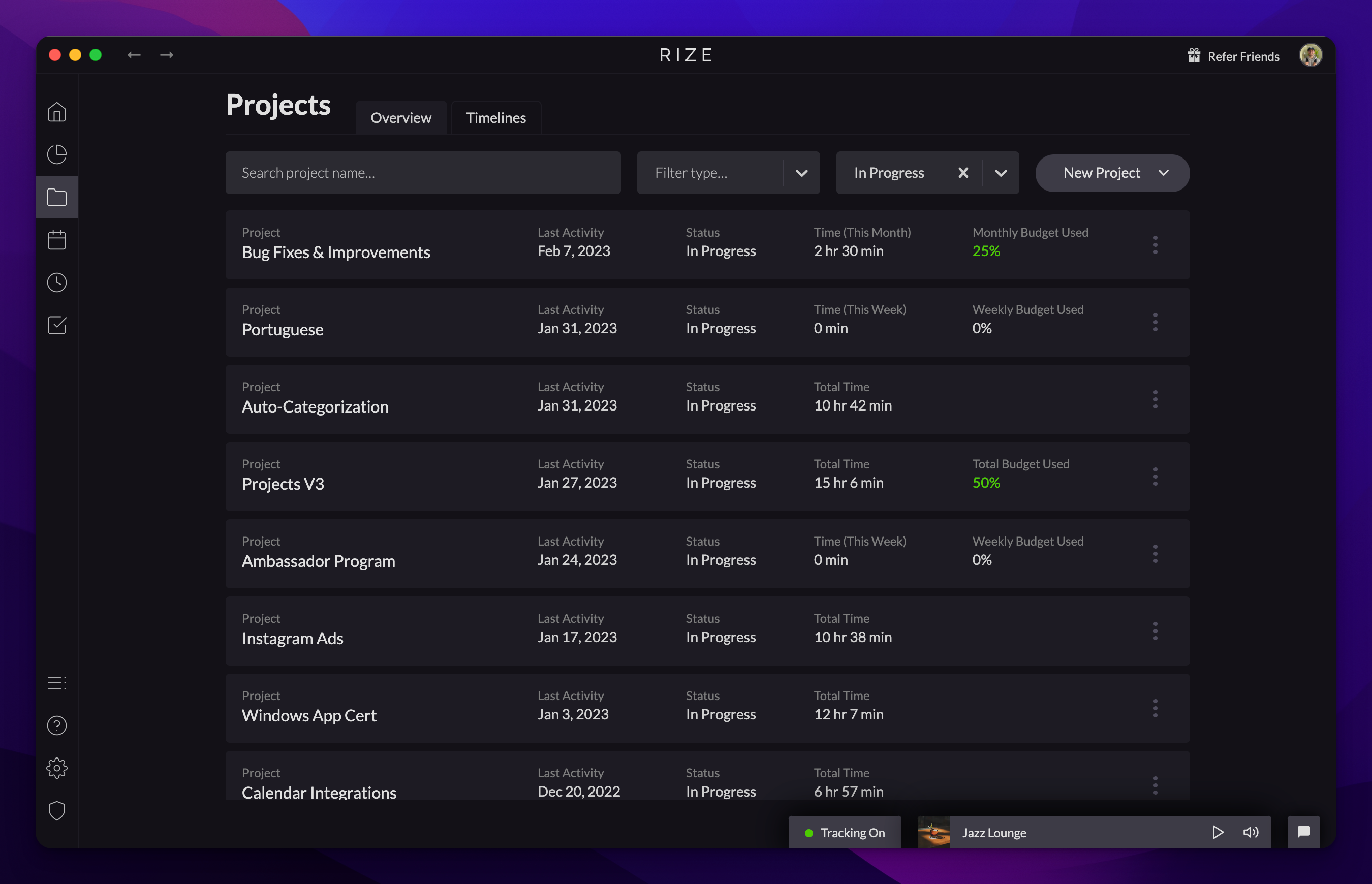Screen dimensions: 1372x884
Task: Click the volume speaker icon
Action: point(1251,832)
